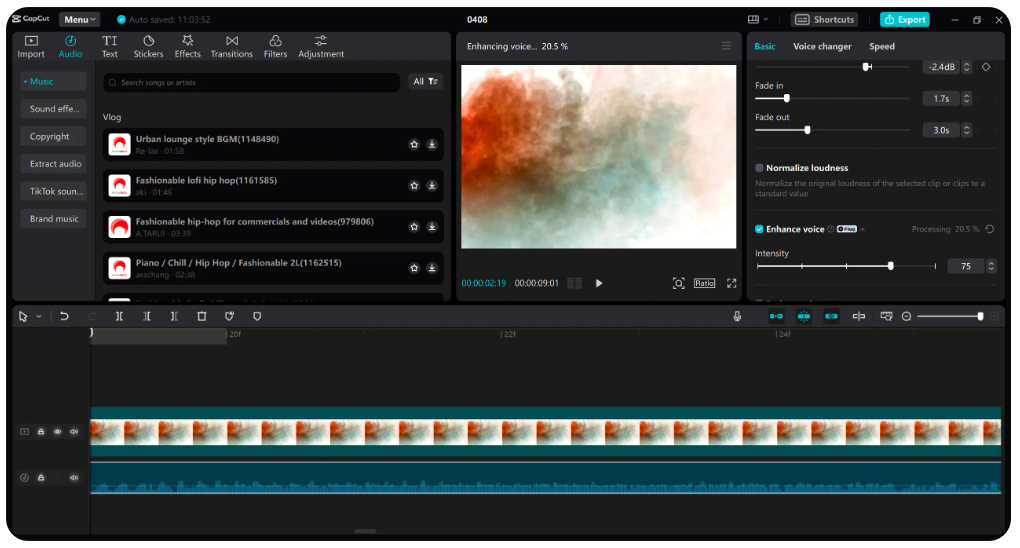Adjust the volume slider handle
Viewport: 1020px width, 548px height.
(x=866, y=66)
